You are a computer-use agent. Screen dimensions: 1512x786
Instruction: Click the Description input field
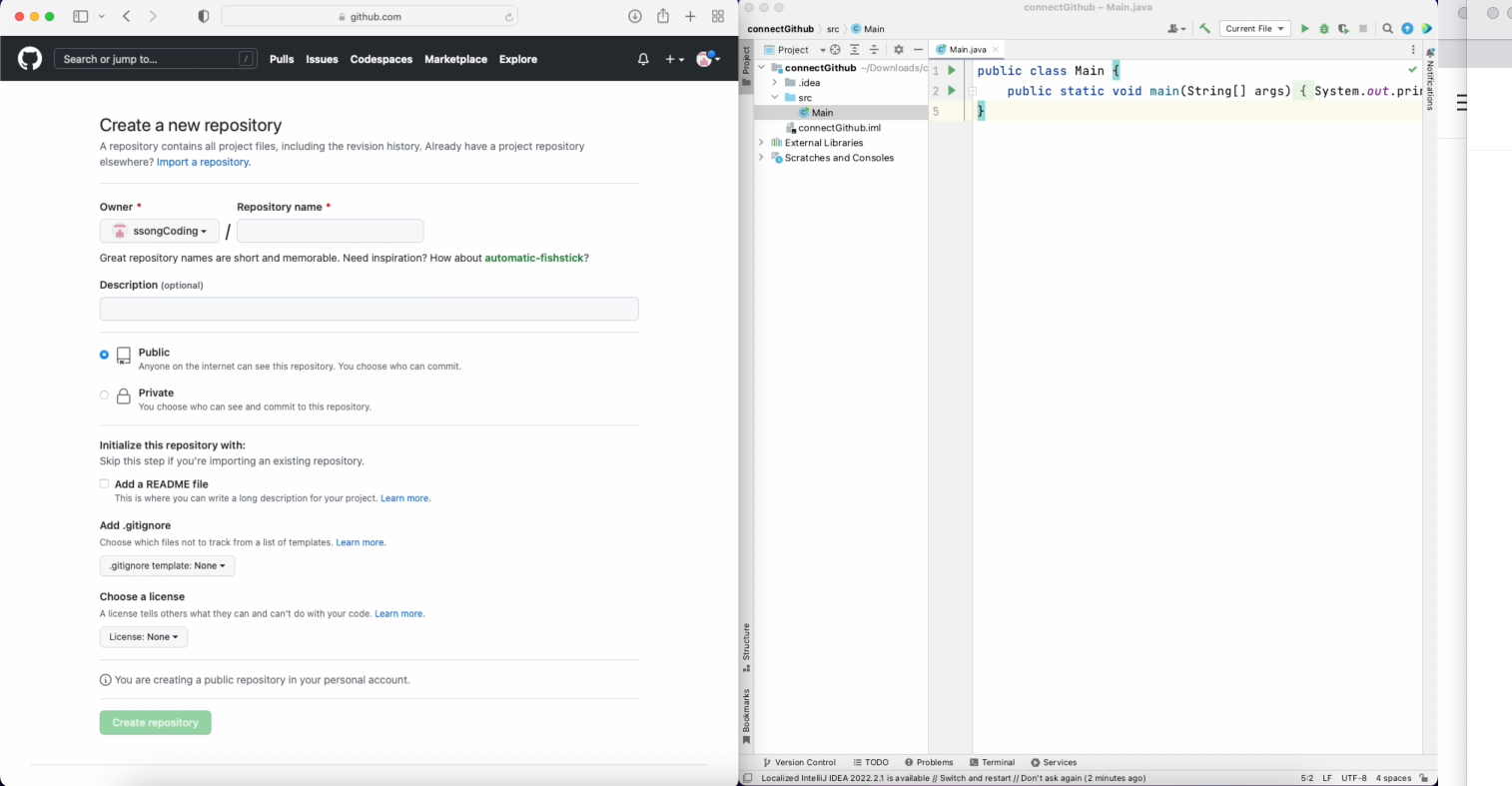370,309
